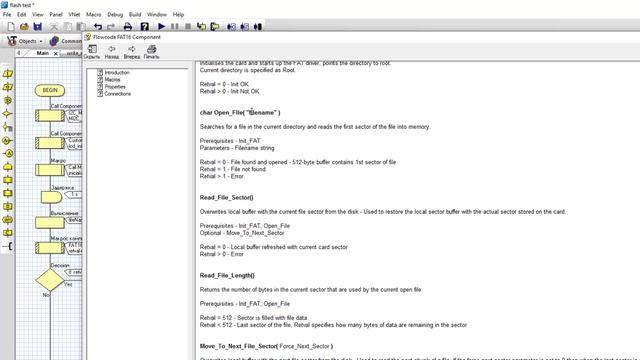
Task: Click Скрыть to hide help navigation pane
Action: (x=92, y=51)
